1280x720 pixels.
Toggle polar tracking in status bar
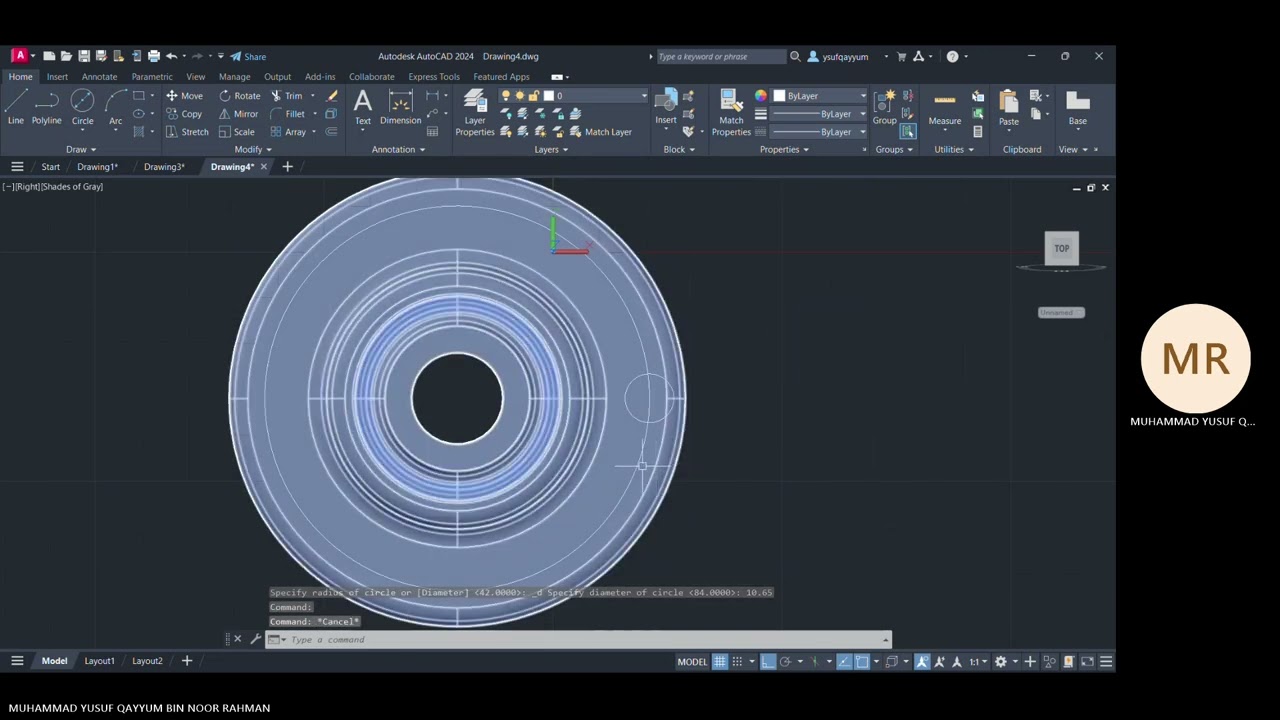click(786, 661)
